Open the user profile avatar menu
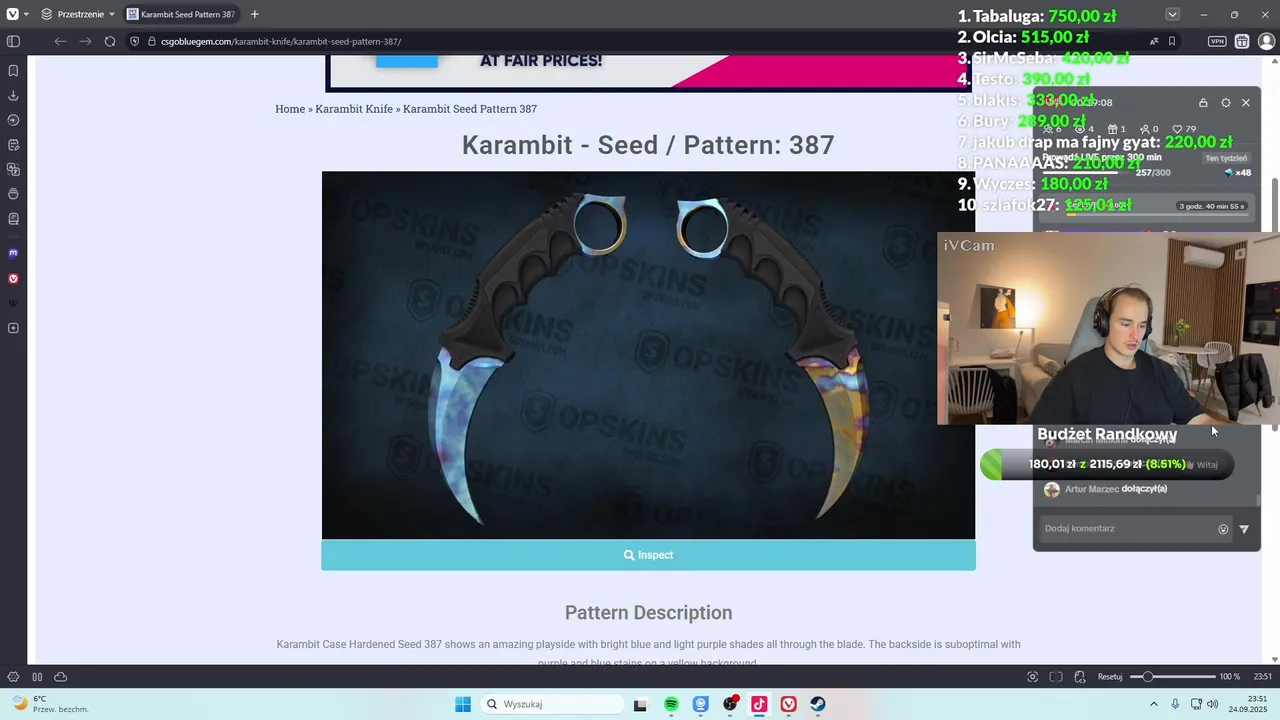This screenshot has height=720, width=1280. pyautogui.click(x=1266, y=41)
